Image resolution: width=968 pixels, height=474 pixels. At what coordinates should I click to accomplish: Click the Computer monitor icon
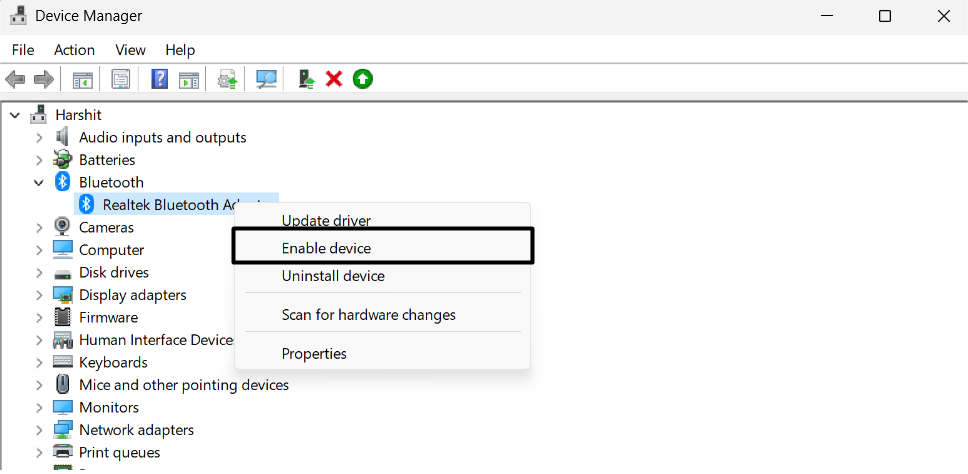[x=62, y=249]
